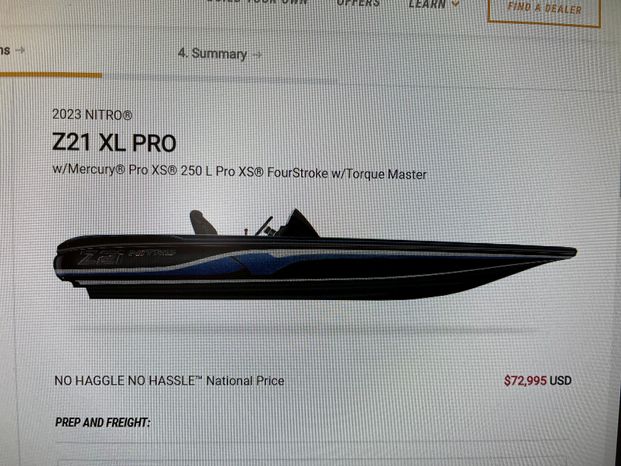
Task: Expand the chevron beside LEARN
Action: click(455, 4)
